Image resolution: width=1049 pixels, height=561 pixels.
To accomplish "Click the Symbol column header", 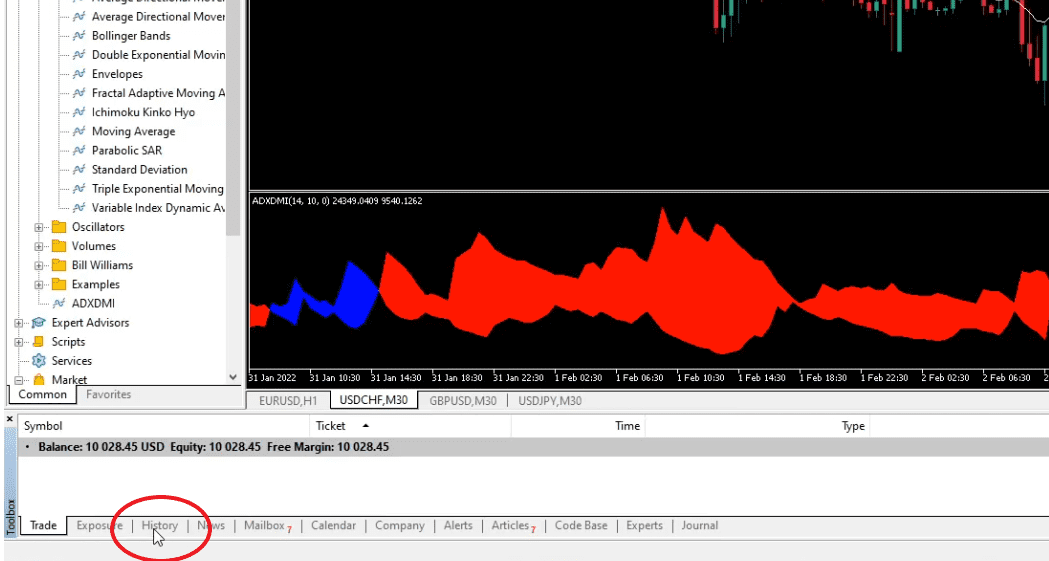I will point(43,426).
